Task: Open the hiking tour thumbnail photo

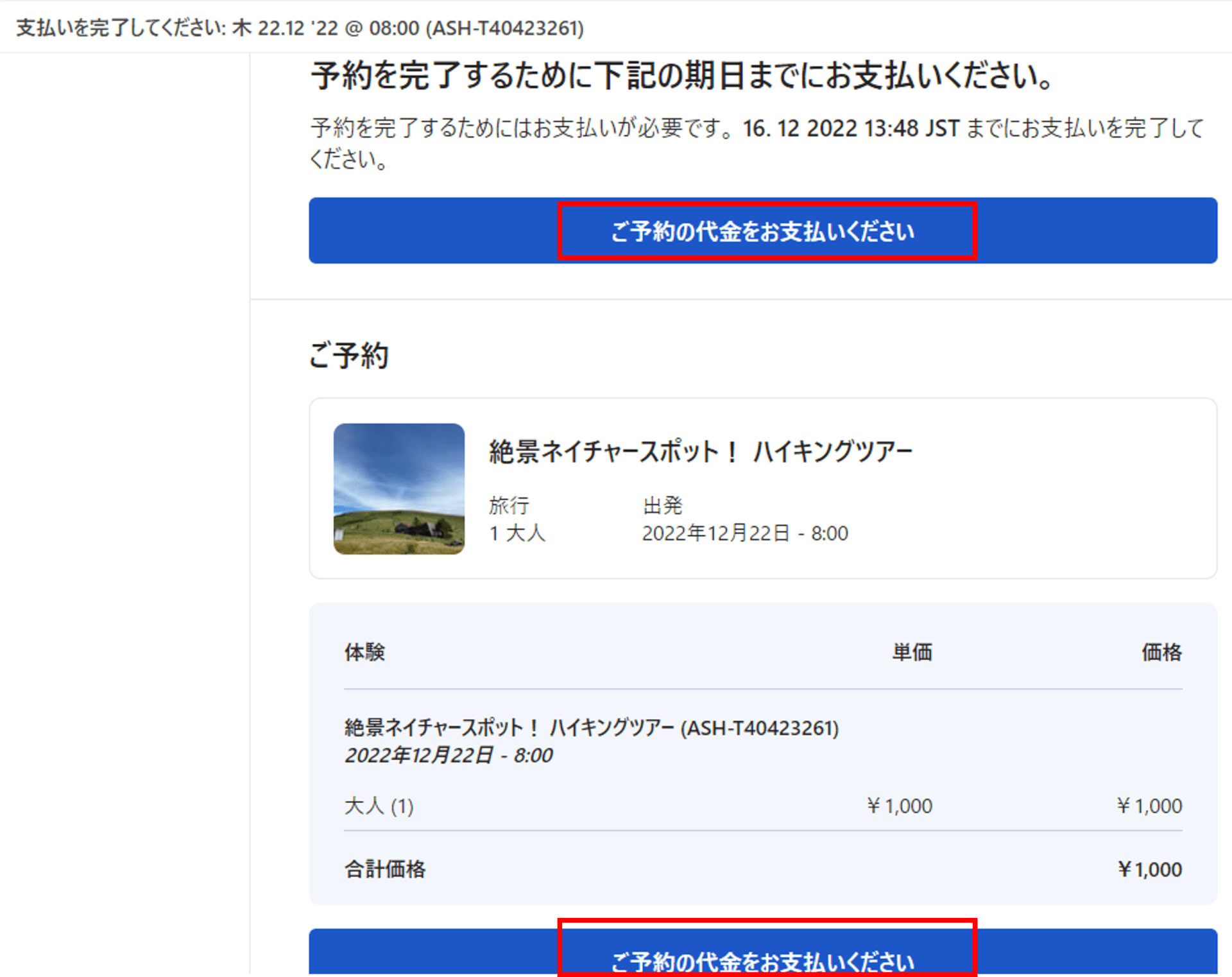Action: click(398, 488)
